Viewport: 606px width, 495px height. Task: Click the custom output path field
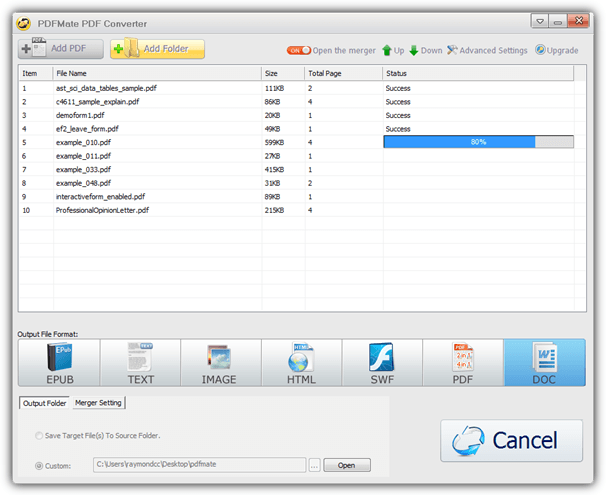click(199, 464)
